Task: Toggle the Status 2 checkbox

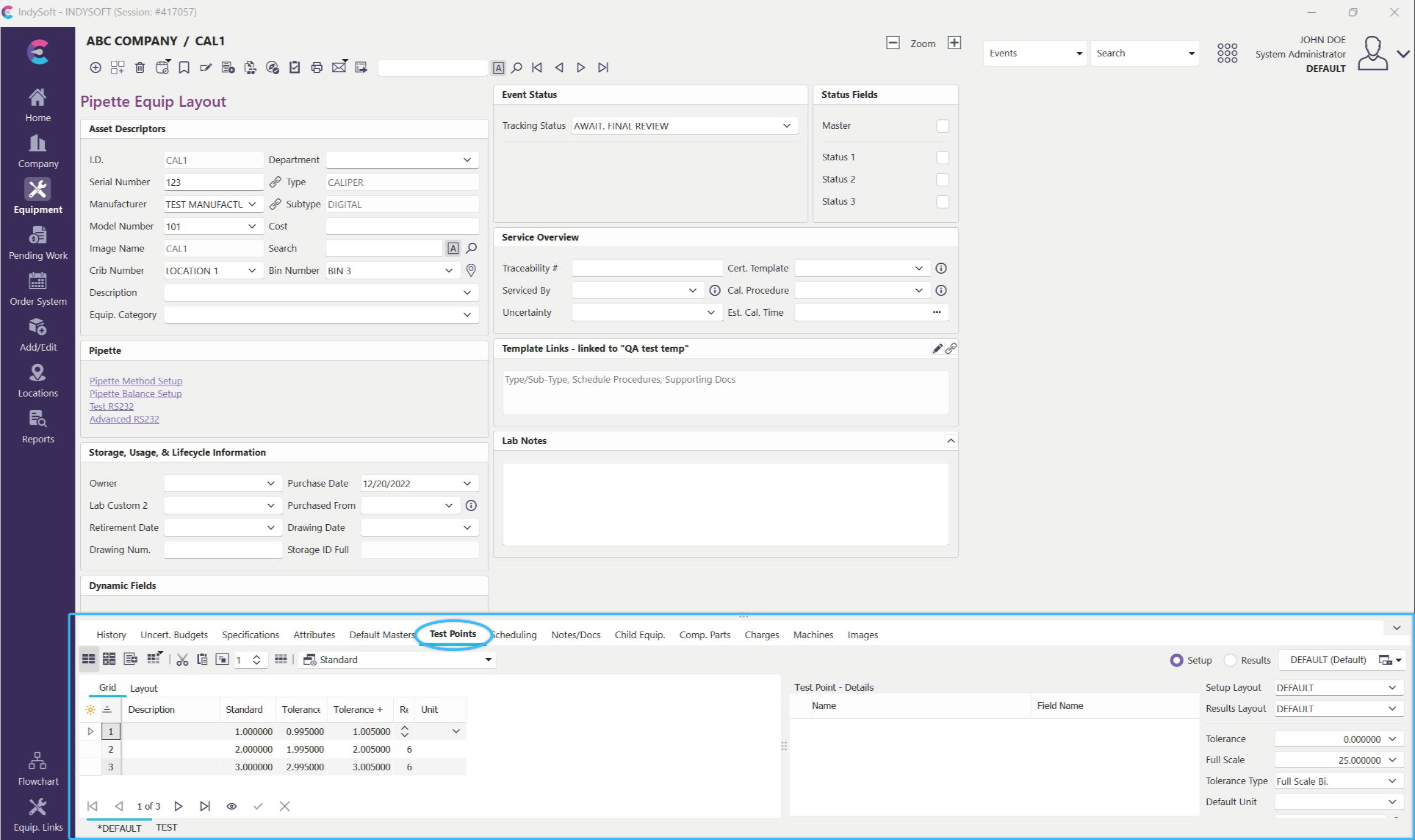Action: (942, 179)
